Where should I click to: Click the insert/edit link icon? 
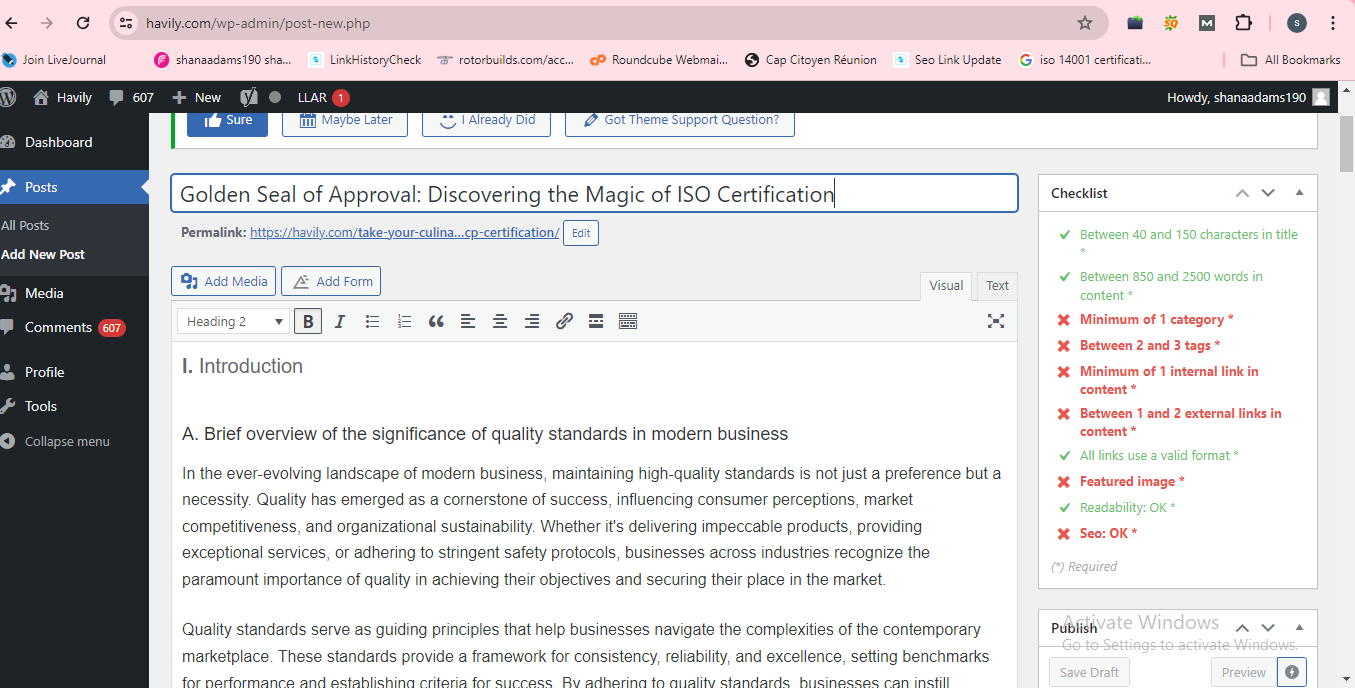click(x=564, y=321)
